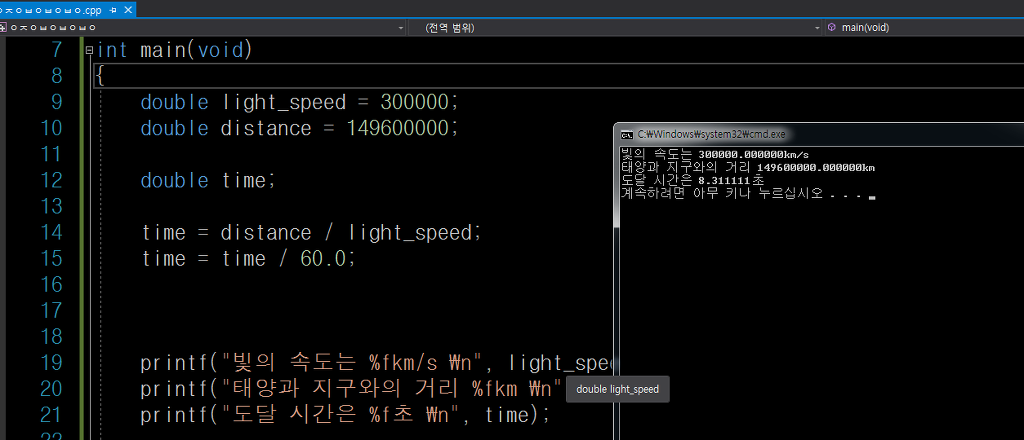Click 'time' argument in line 21 printf

(x=507, y=415)
